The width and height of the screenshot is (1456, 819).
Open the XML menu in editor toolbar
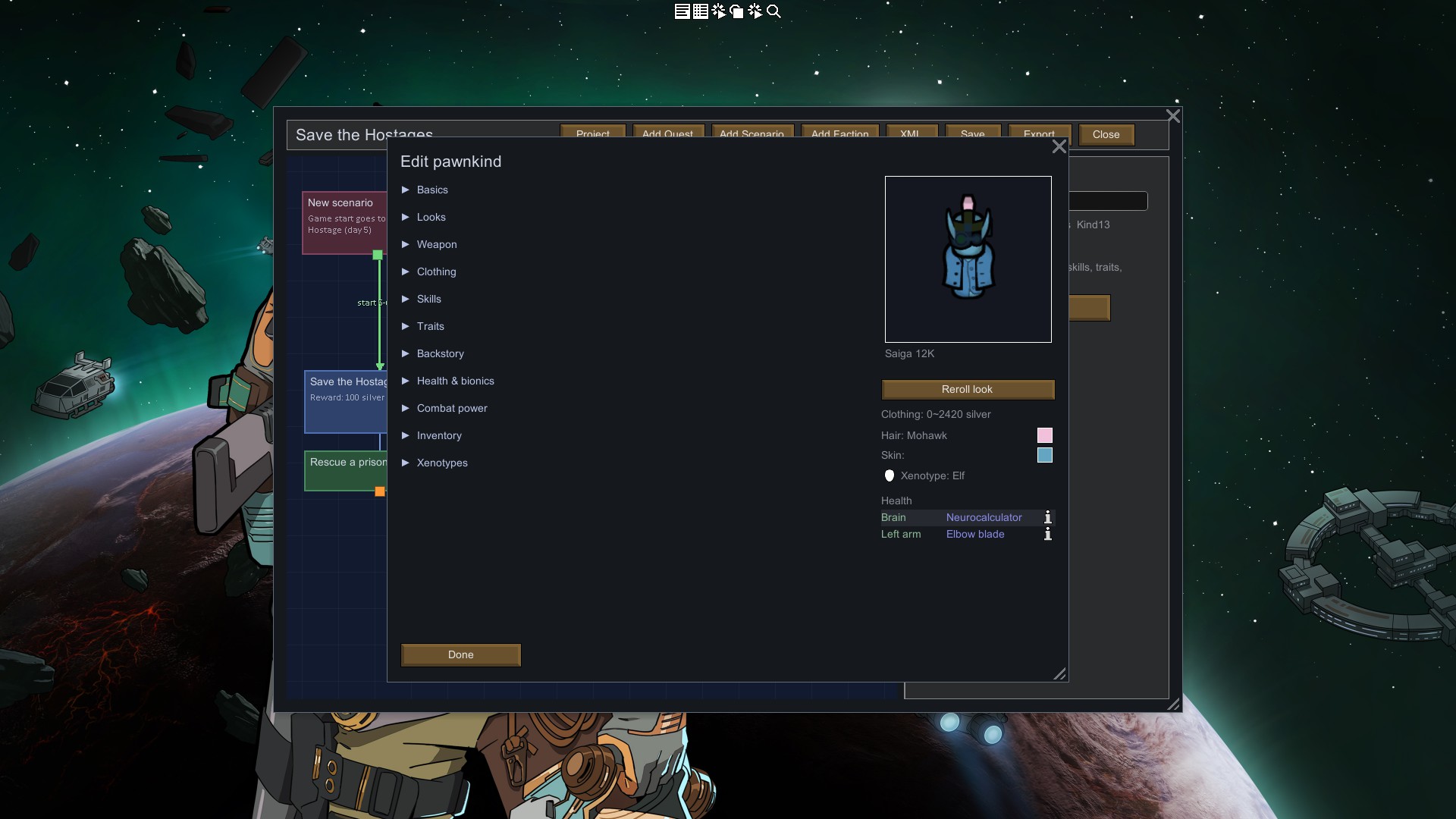pos(912,132)
